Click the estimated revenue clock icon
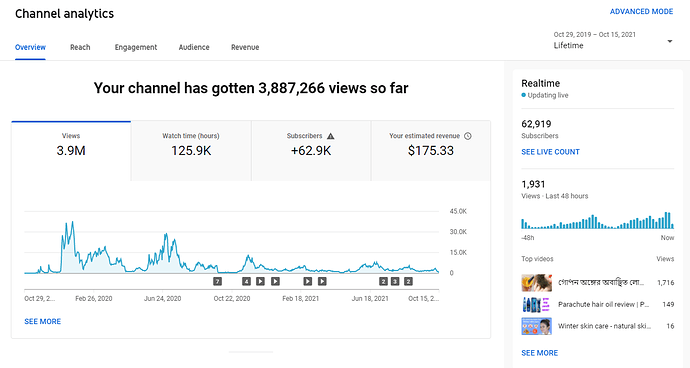The width and height of the screenshot is (690, 368). 468,136
